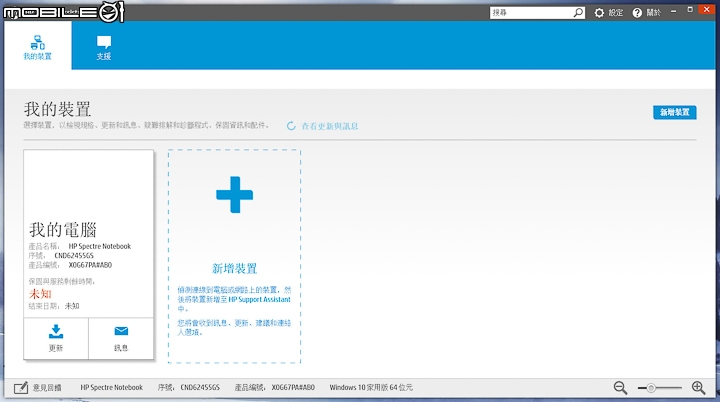Click serial CND62455GS in device card
This screenshot has height=402, width=720.
(74, 255)
